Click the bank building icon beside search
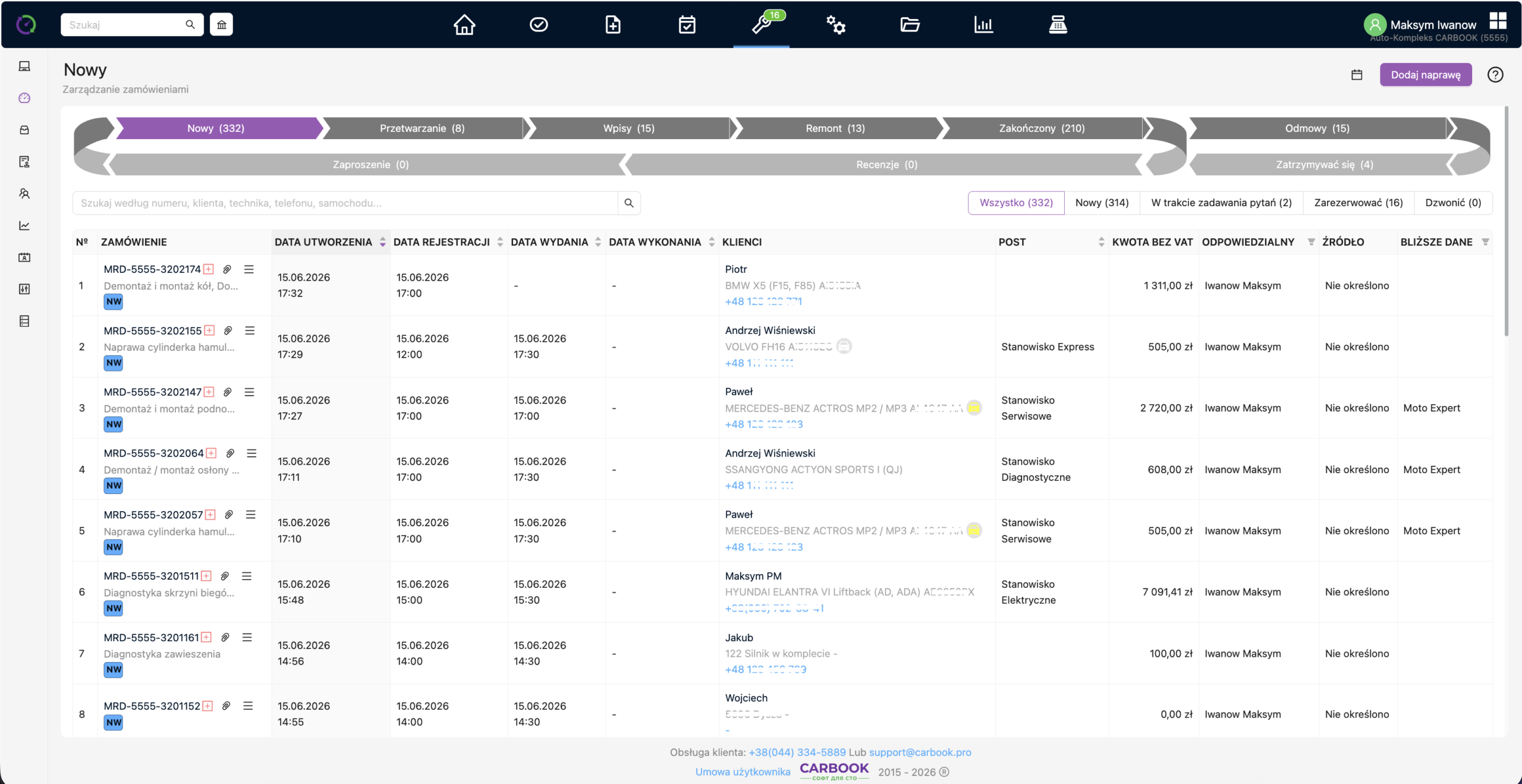This screenshot has height=784, width=1522. click(221, 24)
